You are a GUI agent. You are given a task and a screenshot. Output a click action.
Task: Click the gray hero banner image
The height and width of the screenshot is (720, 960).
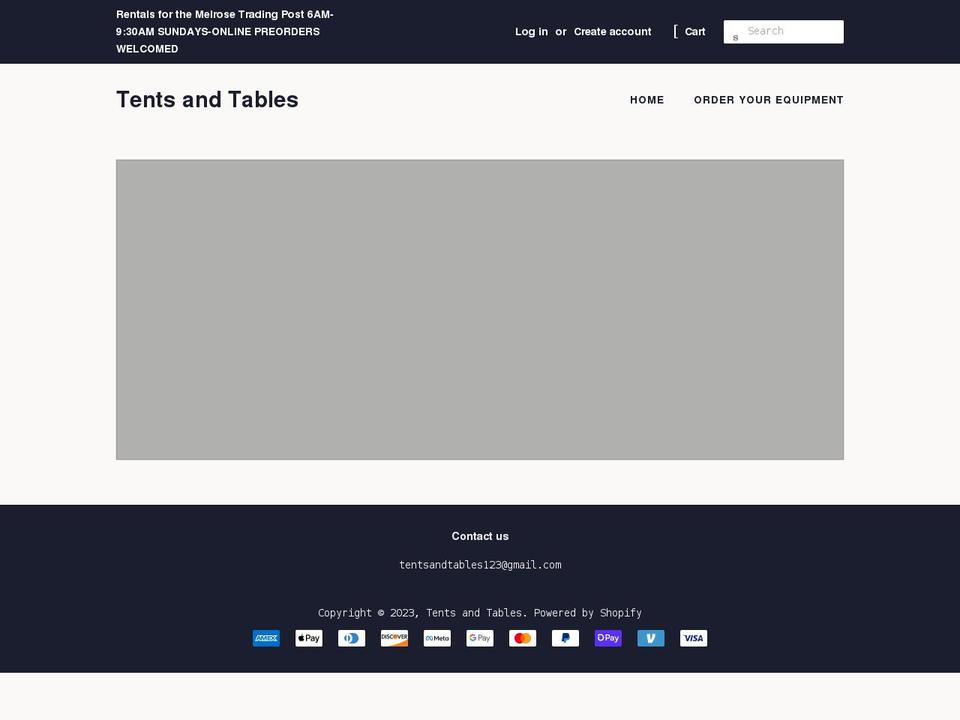[480, 310]
